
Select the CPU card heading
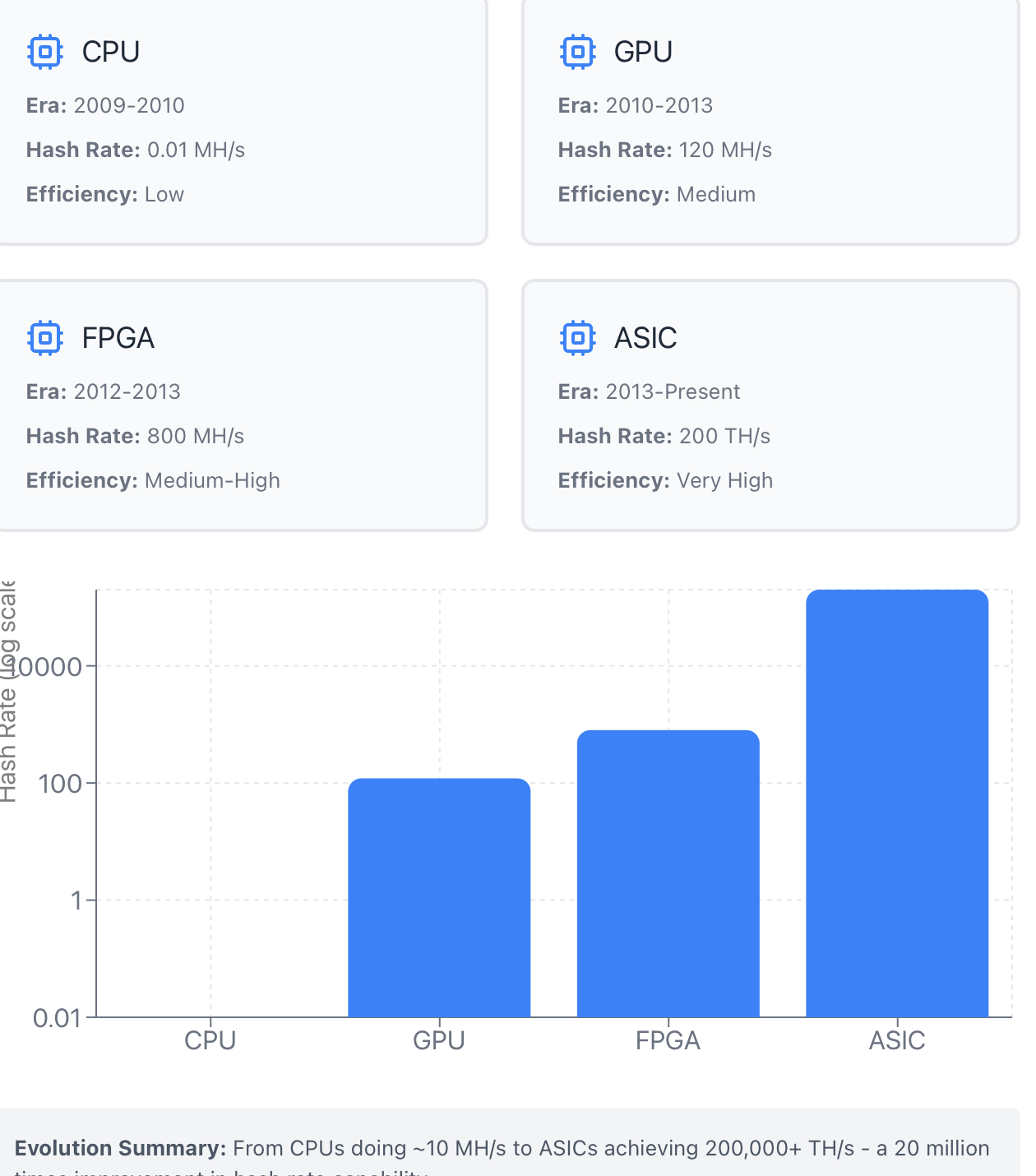point(111,52)
